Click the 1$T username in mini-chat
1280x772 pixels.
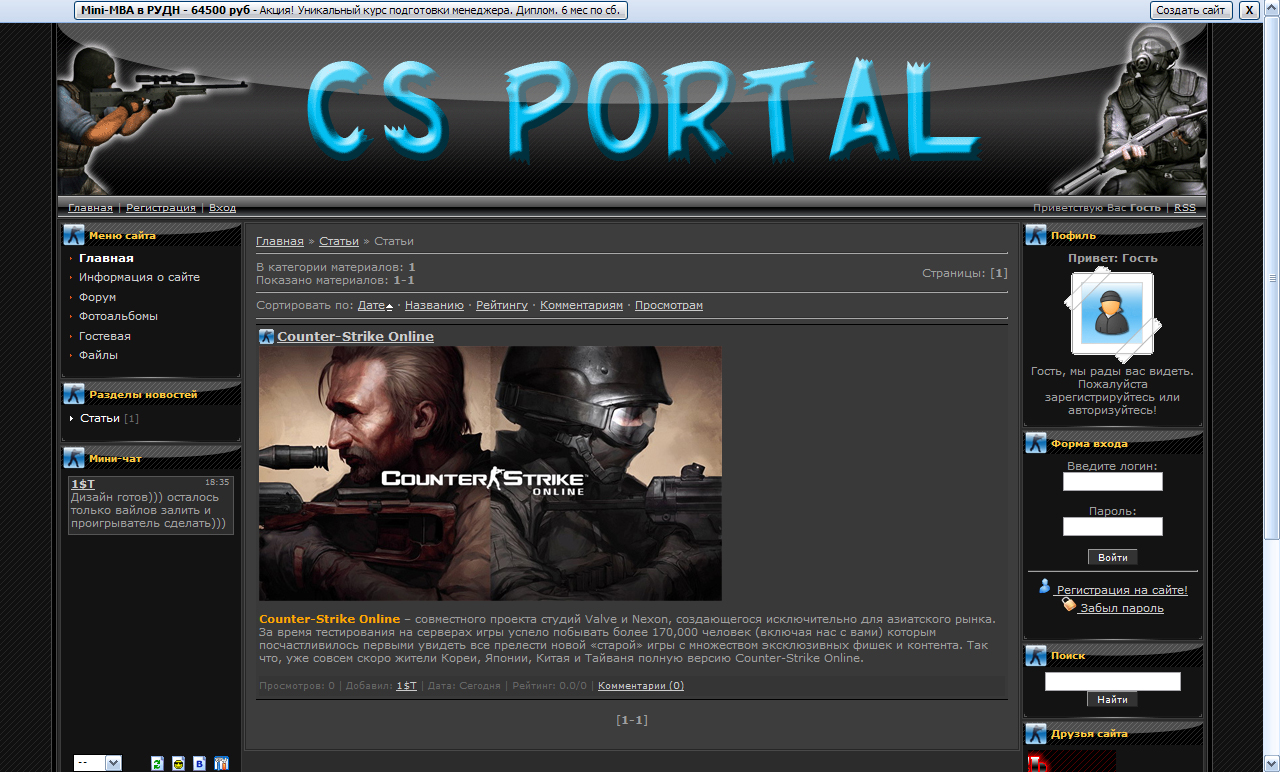click(x=83, y=484)
